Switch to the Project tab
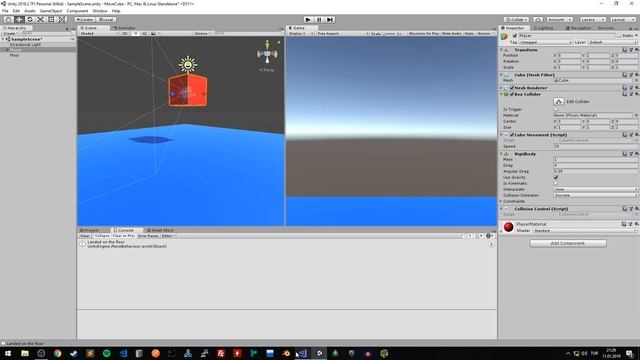Image resolution: width=640 pixels, height=360 pixels. (x=89, y=230)
